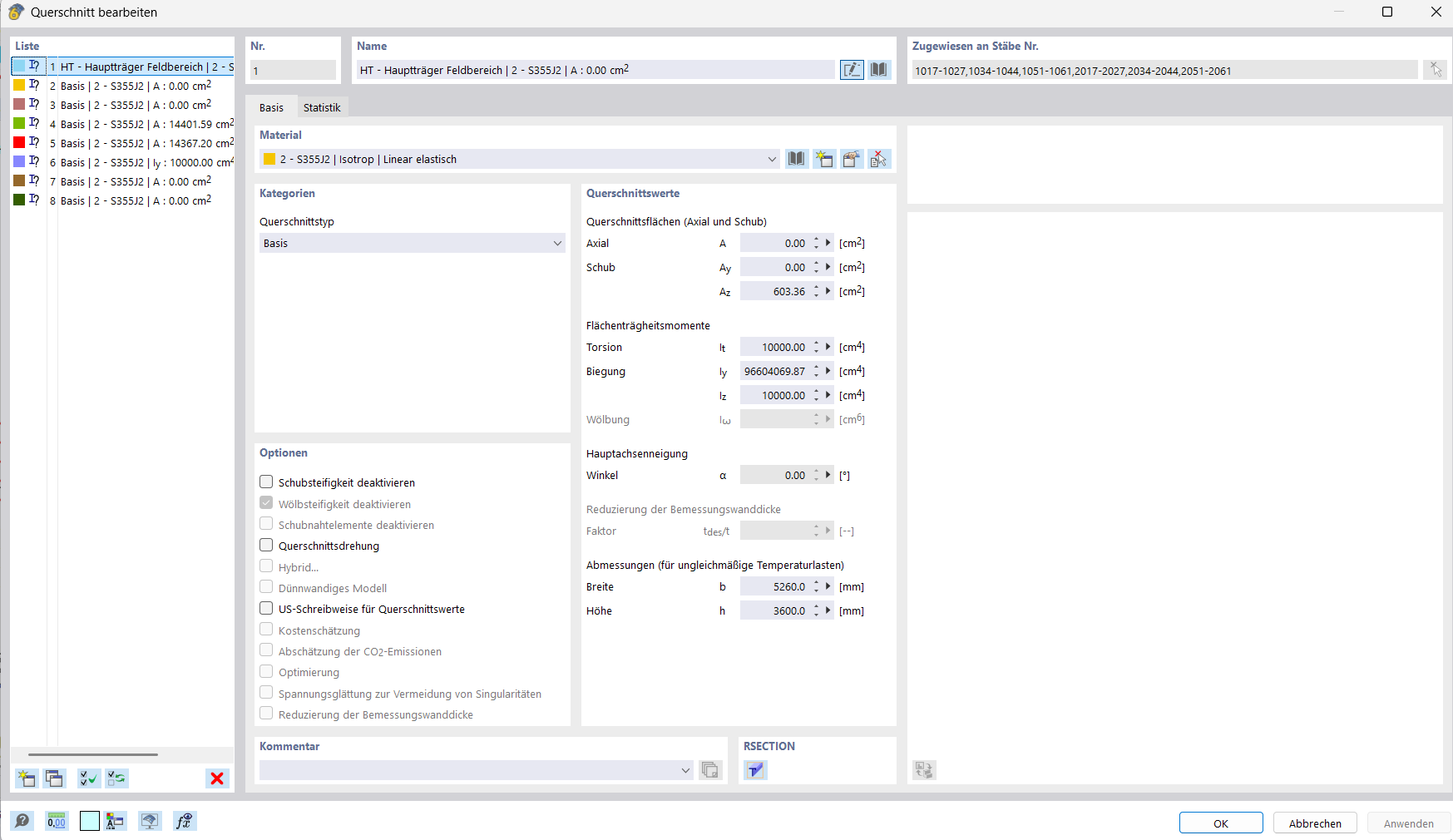
Task: Toggle Dünnwandiges Modell checkbox
Action: pyautogui.click(x=266, y=587)
